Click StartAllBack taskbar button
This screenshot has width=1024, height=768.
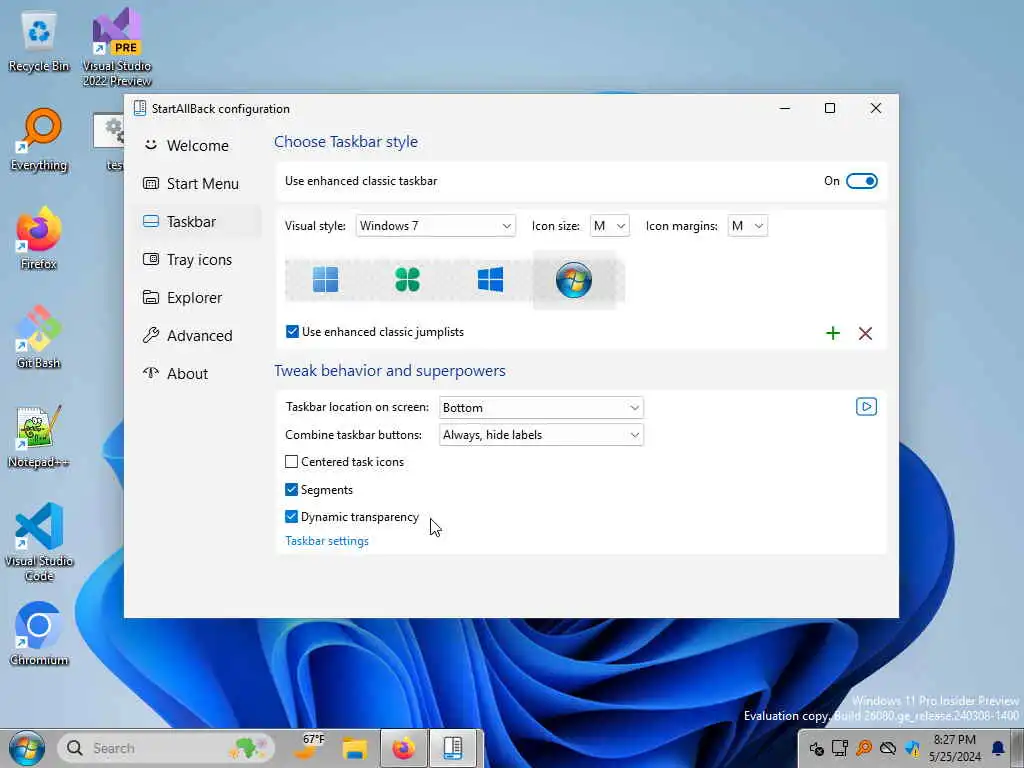pyautogui.click(x=453, y=748)
